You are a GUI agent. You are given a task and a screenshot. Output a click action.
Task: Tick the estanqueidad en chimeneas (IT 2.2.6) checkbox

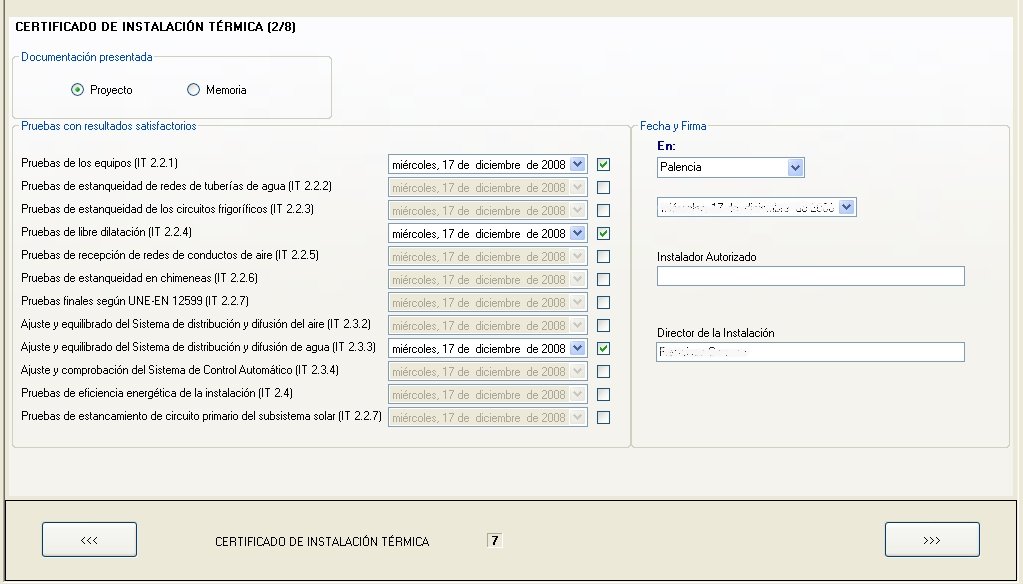coord(603,280)
